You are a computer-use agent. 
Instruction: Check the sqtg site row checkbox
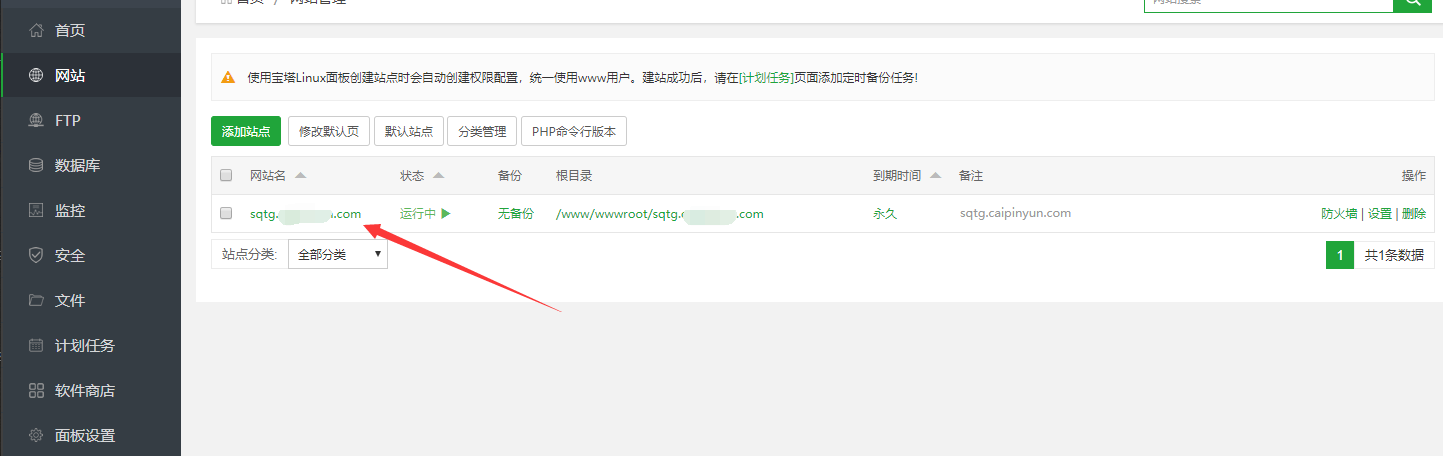(226, 213)
